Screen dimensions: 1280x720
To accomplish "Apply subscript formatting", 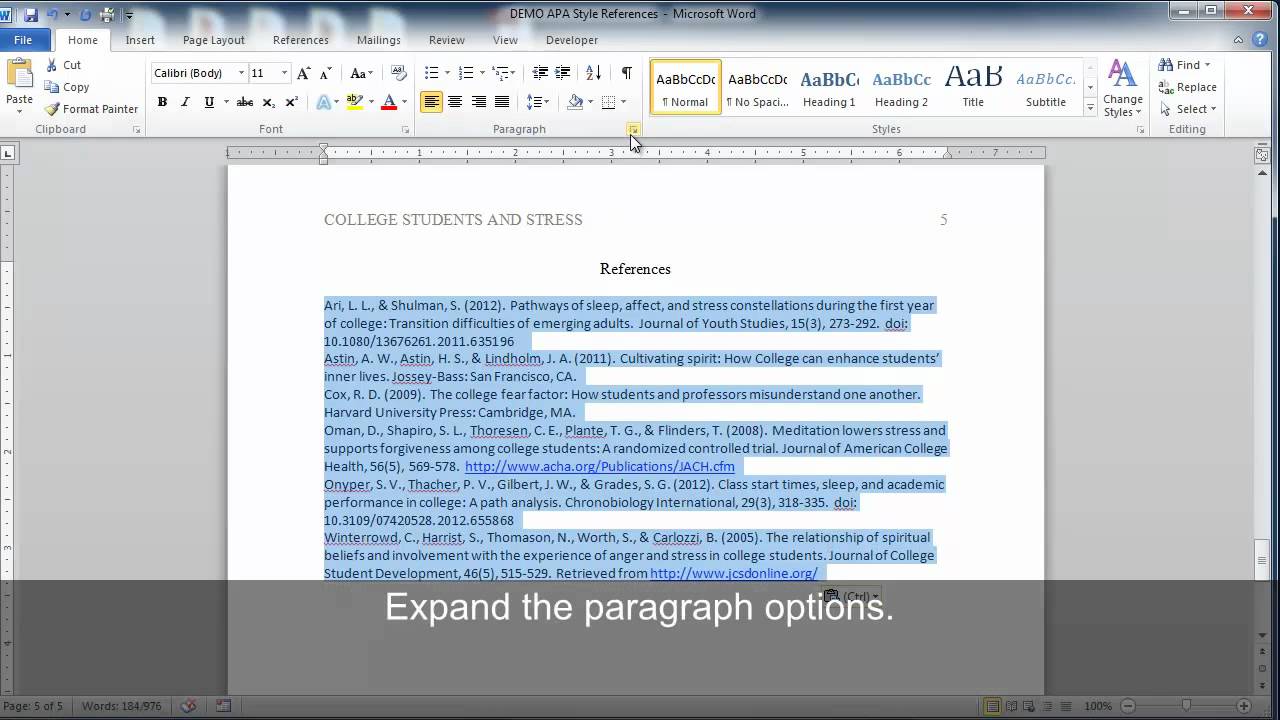I will (268, 102).
